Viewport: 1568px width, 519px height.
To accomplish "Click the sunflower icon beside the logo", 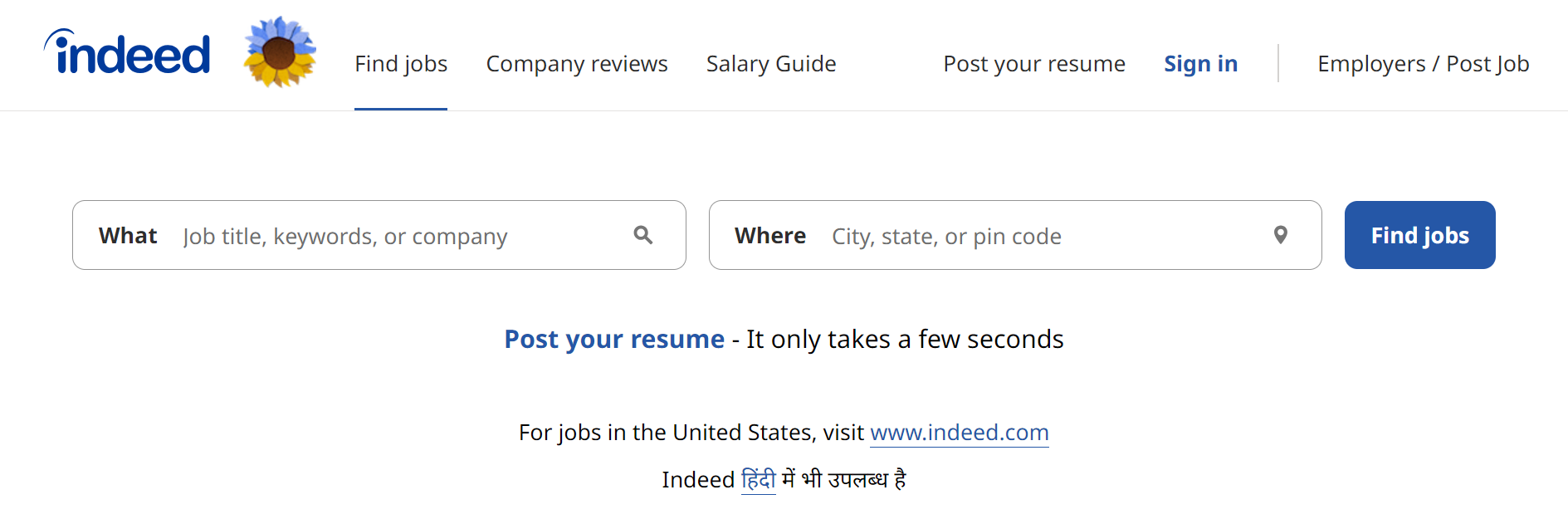I will click(280, 52).
